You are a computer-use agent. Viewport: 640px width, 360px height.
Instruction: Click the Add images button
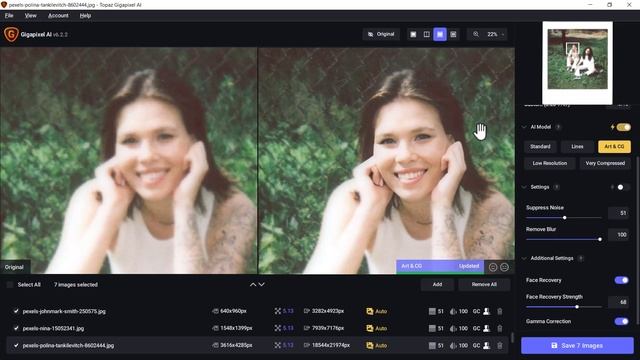tap(437, 284)
